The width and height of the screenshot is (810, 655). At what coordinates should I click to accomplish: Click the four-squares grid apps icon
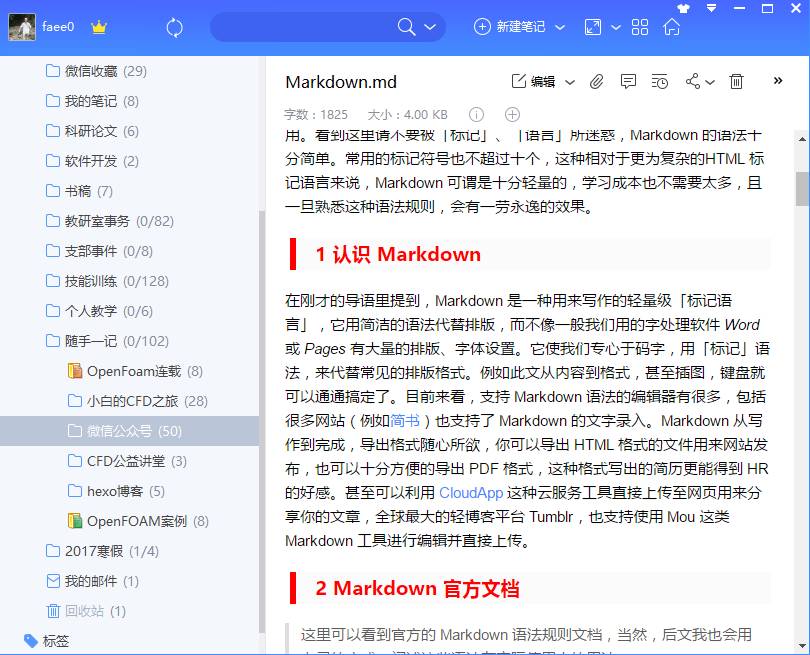coord(640,27)
